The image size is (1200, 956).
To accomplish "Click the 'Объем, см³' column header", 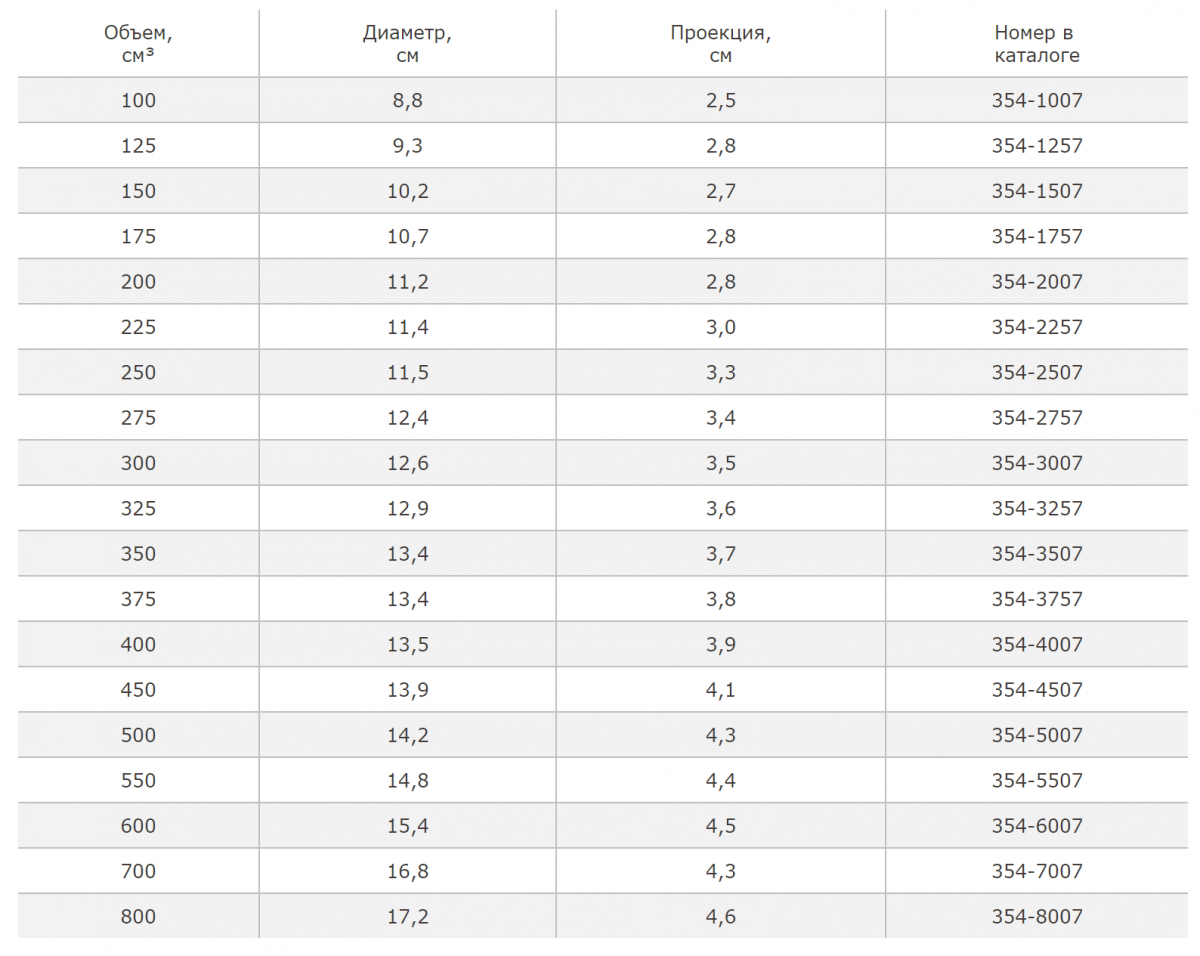I will 138,44.
